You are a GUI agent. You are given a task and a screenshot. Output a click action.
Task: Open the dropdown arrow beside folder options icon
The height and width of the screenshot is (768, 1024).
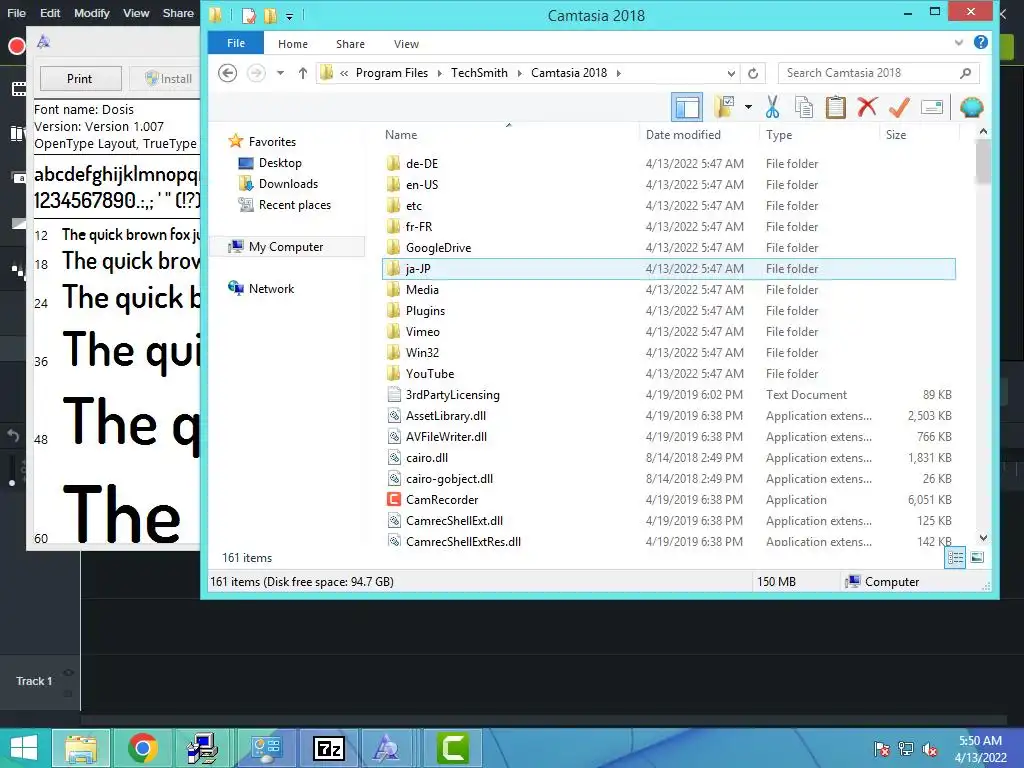pos(748,107)
